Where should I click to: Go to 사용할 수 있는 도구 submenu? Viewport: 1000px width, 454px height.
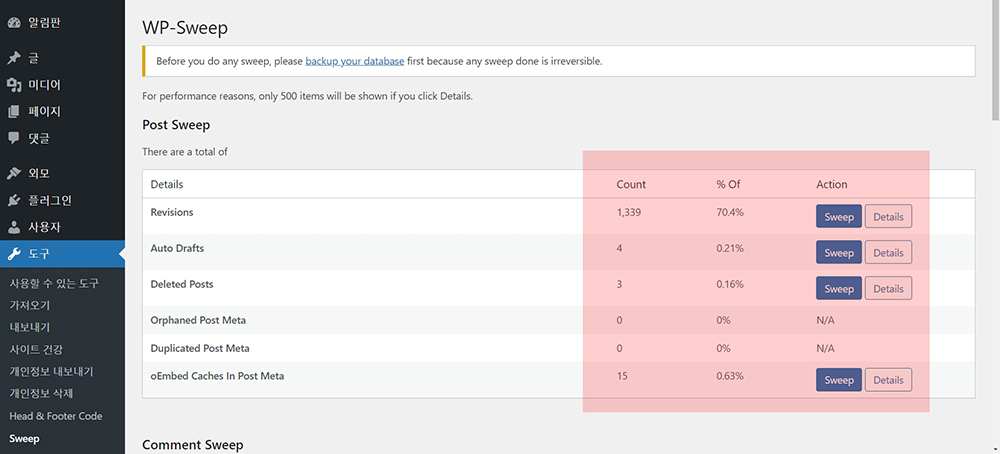point(54,283)
